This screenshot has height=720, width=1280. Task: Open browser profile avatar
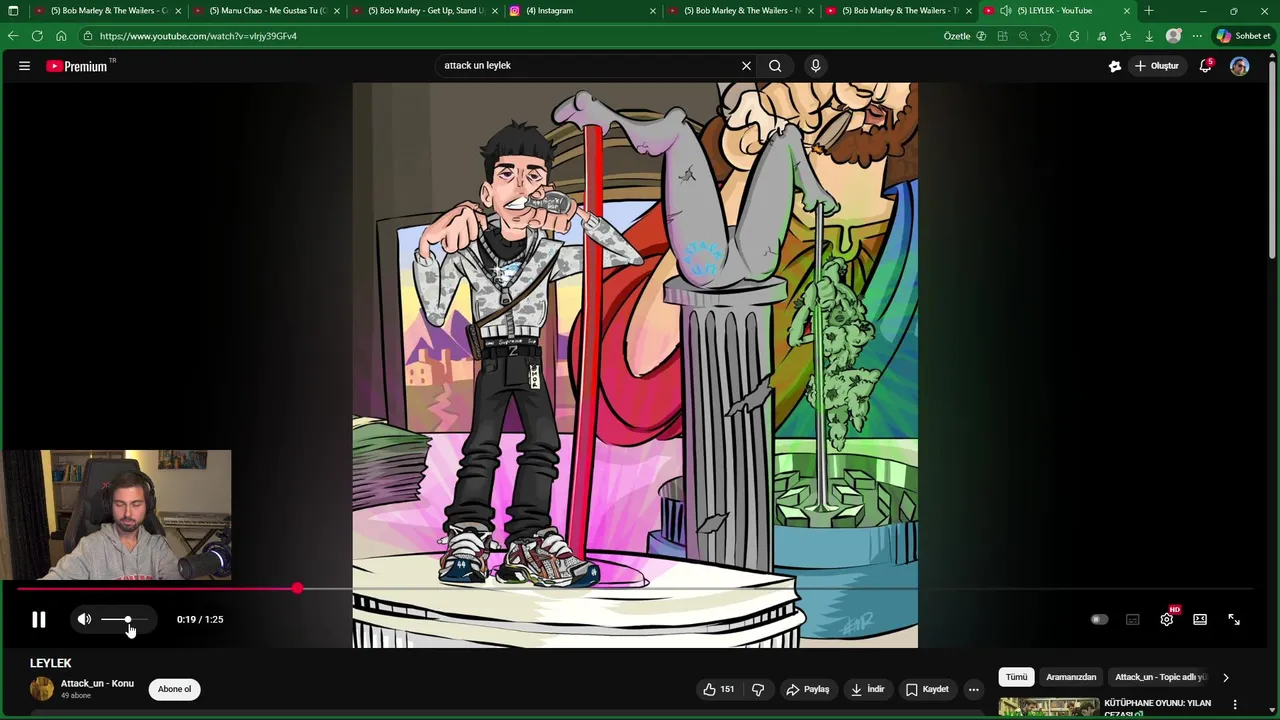point(1174,36)
